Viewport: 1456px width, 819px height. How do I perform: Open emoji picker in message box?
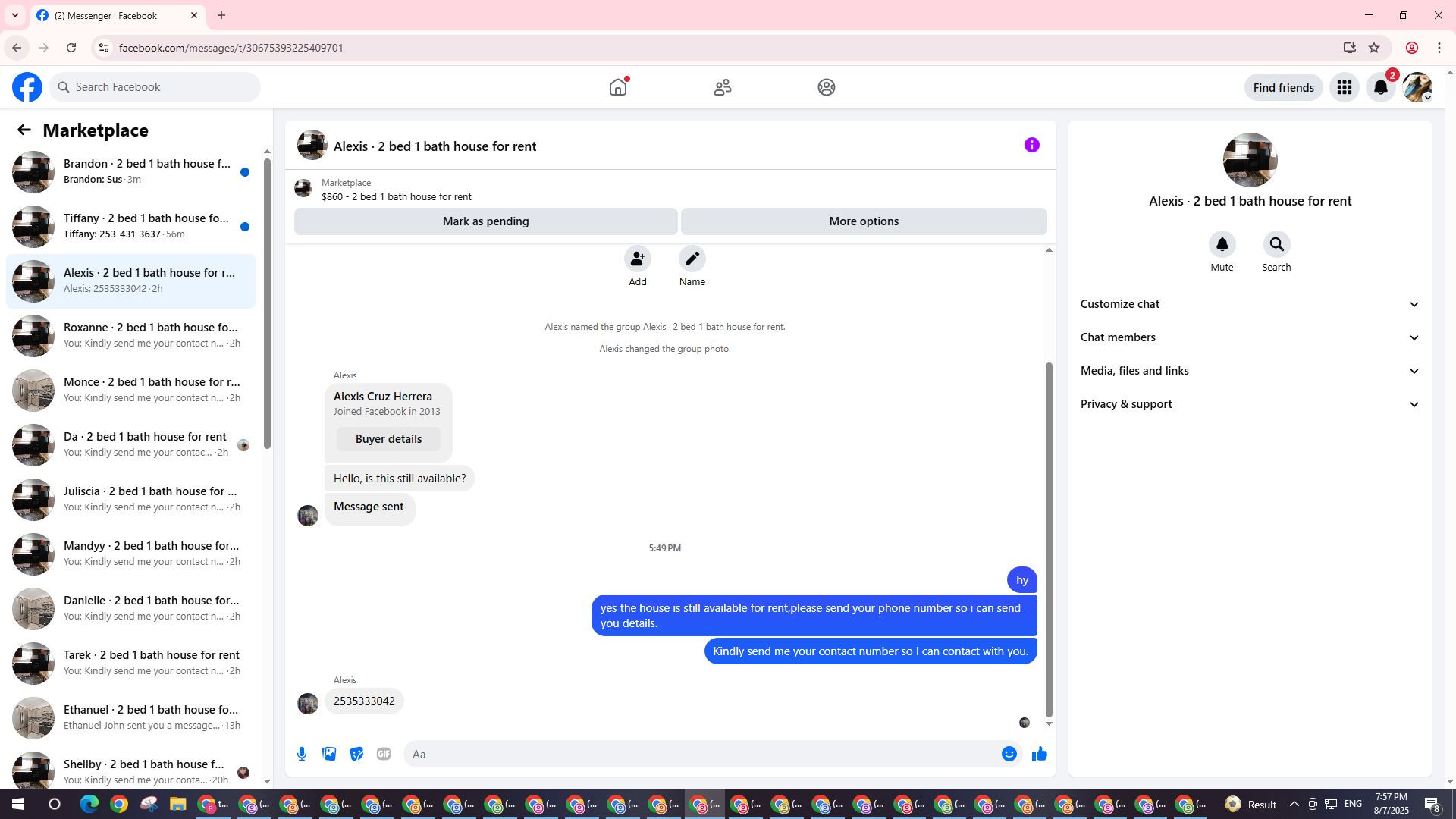[x=1009, y=754]
